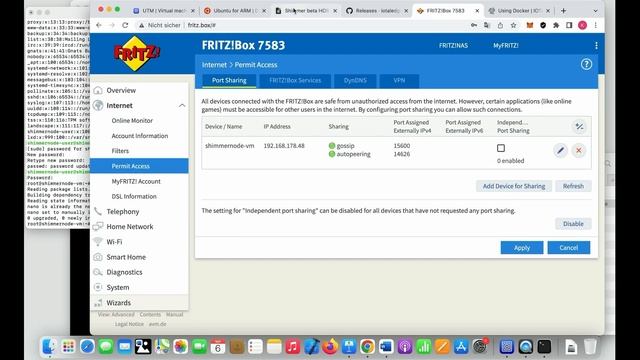Click the Nicht sicher security warning
The image size is (640, 360).
(160, 25)
